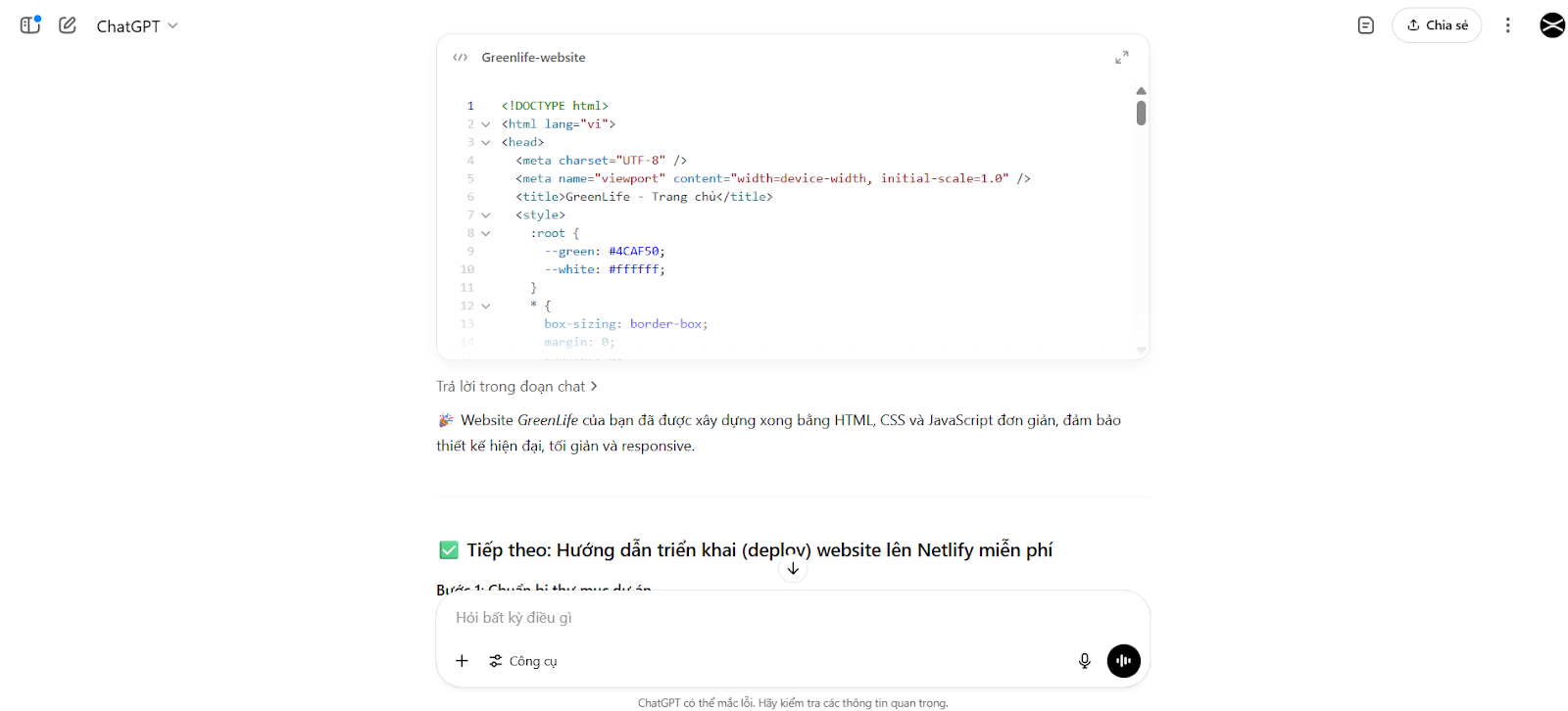This screenshot has width=1568, height=711.
Task: Start voice mode with waveform button
Action: [x=1124, y=661]
